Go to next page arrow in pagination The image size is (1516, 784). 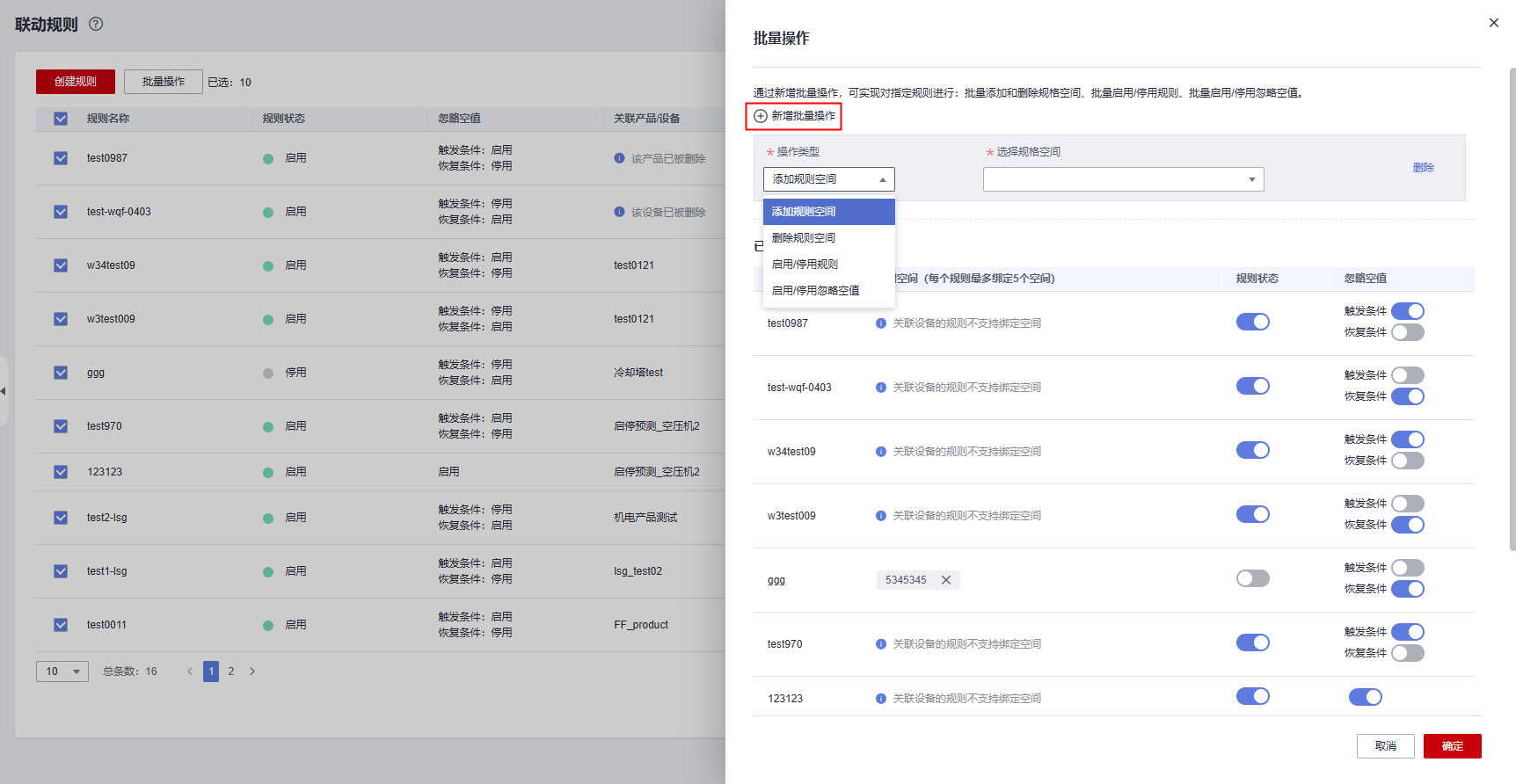tap(252, 671)
